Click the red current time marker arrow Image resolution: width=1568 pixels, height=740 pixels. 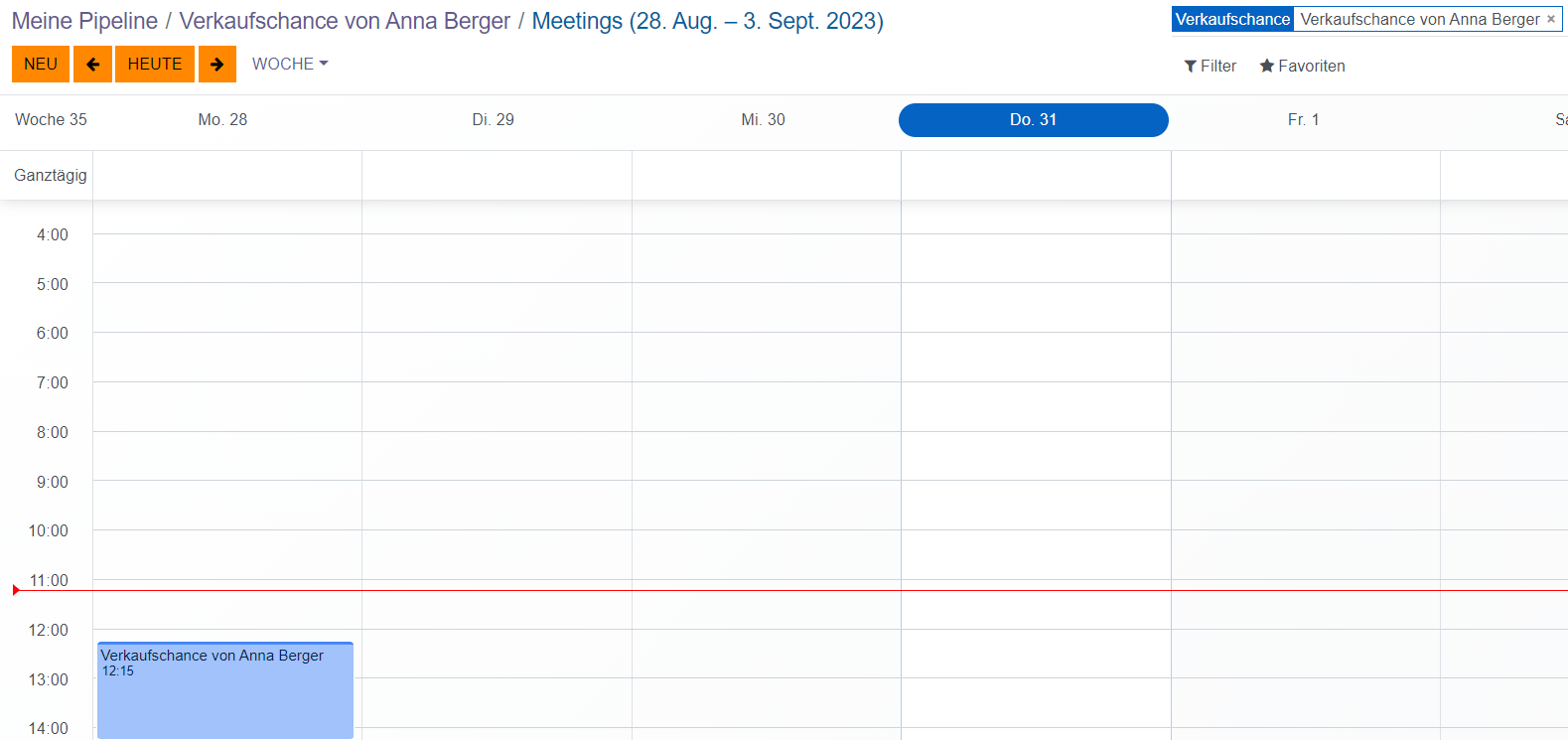point(16,590)
